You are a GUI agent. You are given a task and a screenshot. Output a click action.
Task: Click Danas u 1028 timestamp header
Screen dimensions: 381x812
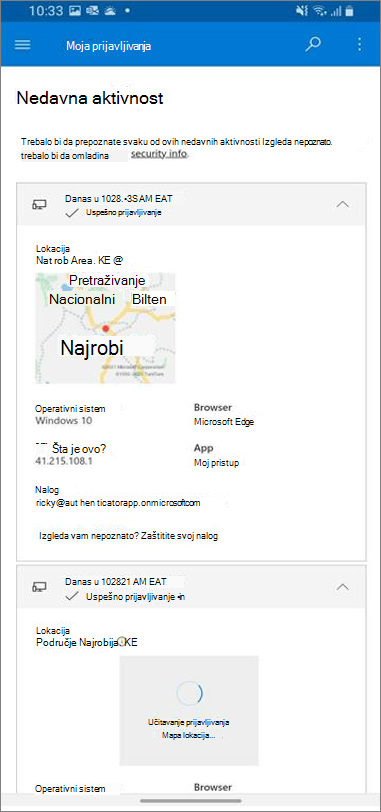pyautogui.click(x=119, y=198)
